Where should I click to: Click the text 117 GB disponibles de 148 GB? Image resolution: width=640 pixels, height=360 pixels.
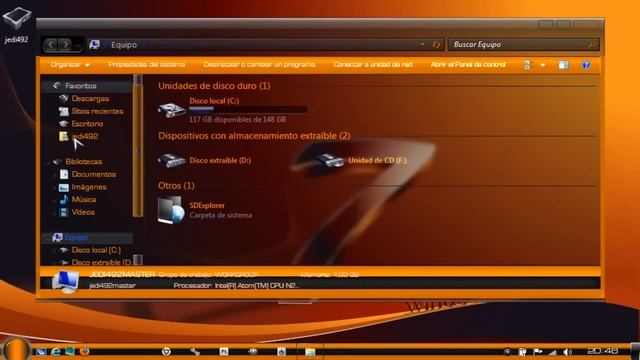[x=237, y=120]
